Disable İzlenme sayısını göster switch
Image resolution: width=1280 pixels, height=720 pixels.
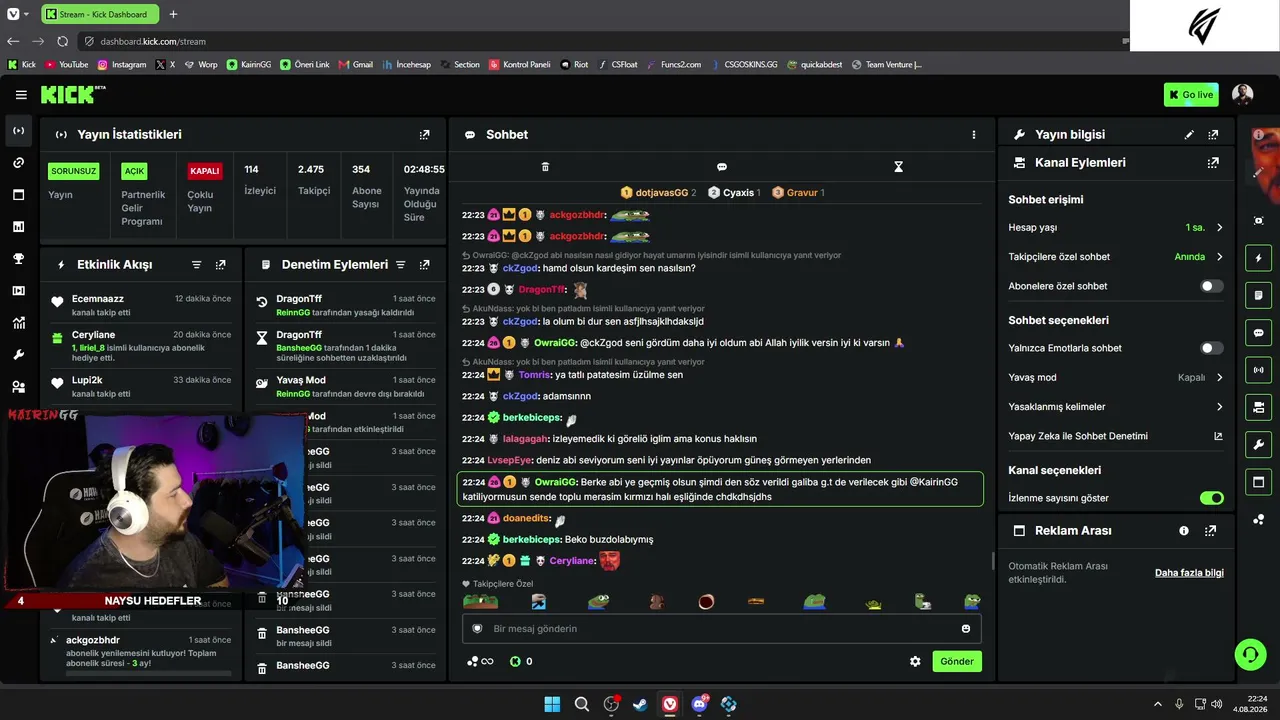(1211, 498)
